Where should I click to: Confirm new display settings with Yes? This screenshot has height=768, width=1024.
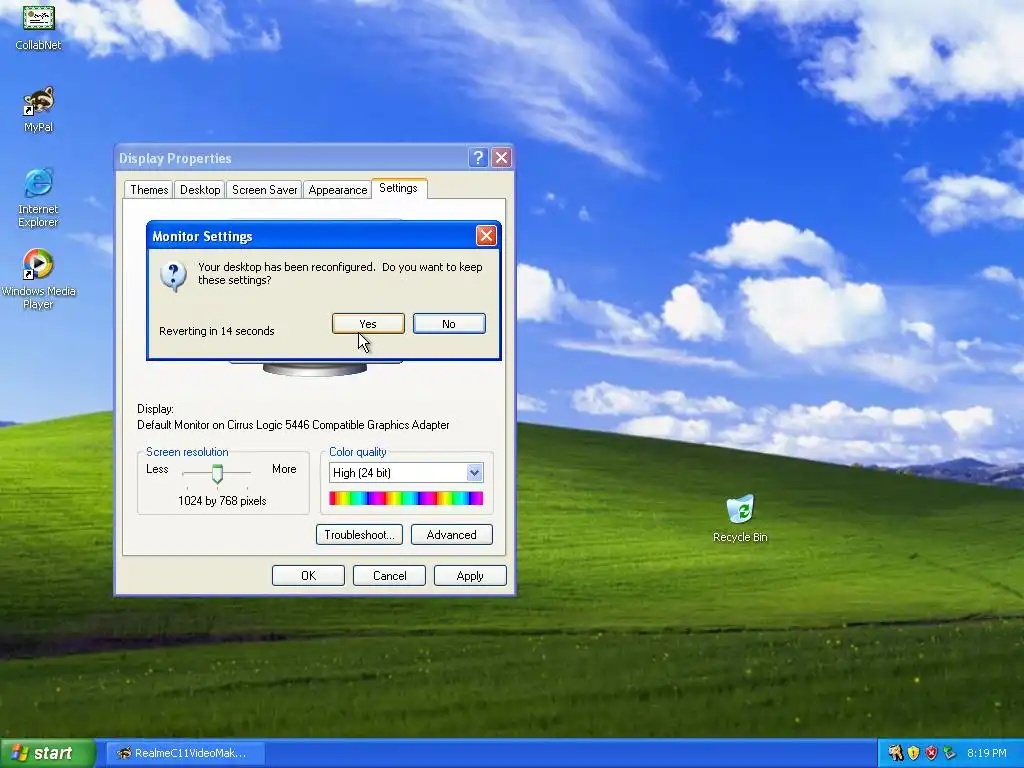[x=368, y=324]
